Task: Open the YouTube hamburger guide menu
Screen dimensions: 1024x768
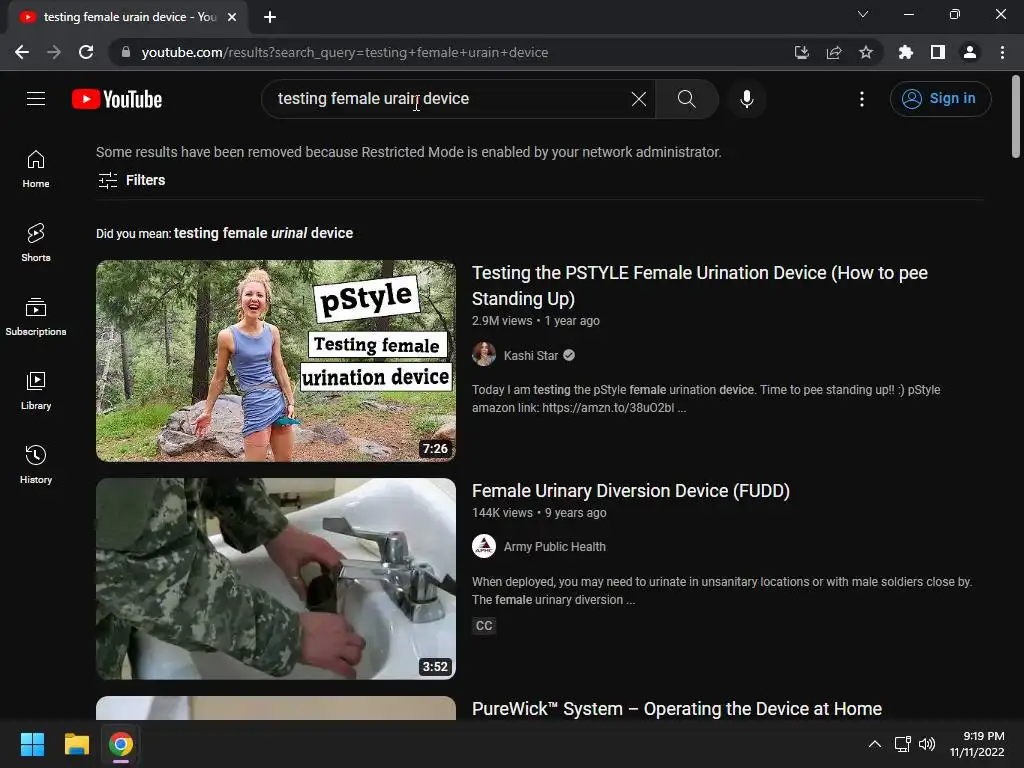Action: point(36,99)
